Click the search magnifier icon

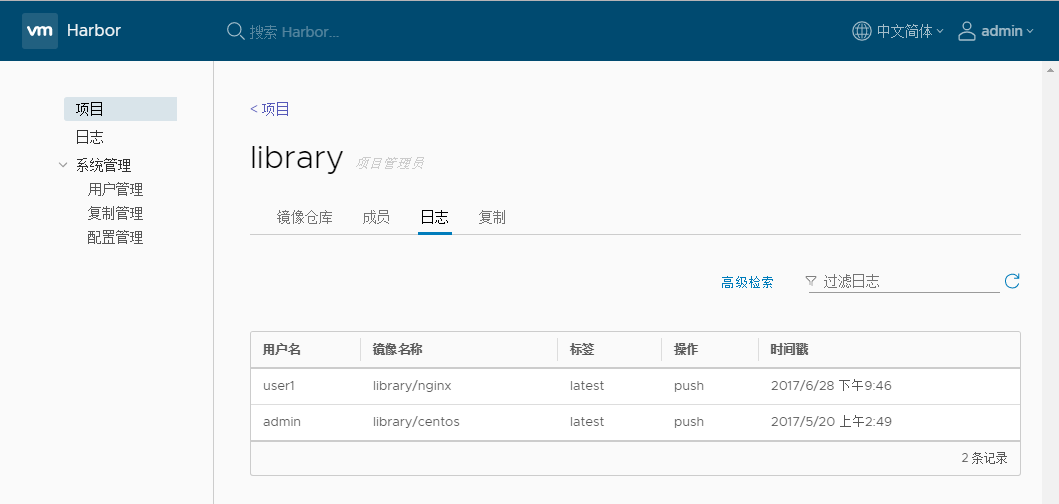[235, 31]
